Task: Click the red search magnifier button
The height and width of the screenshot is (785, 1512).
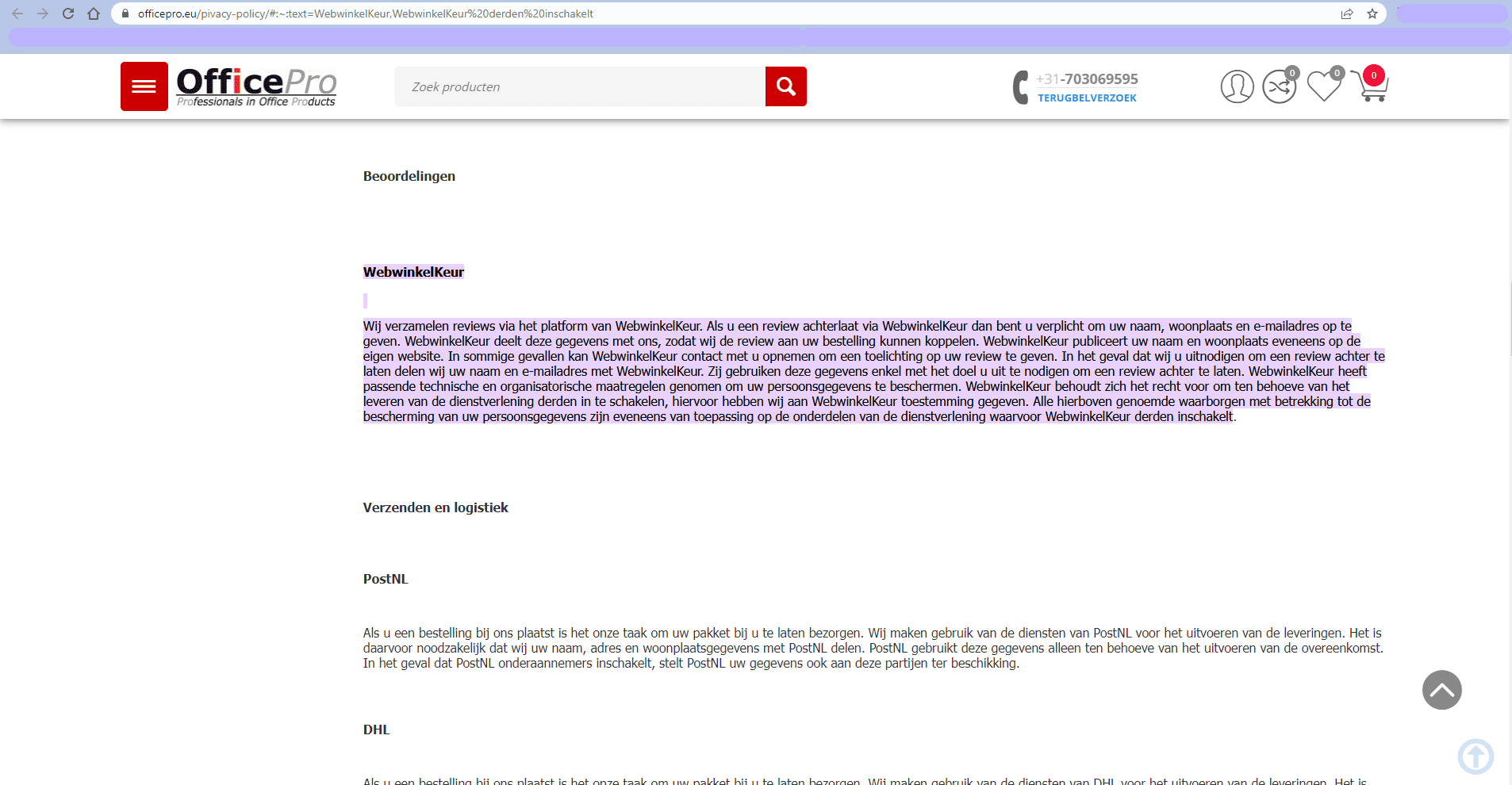Action: point(785,86)
